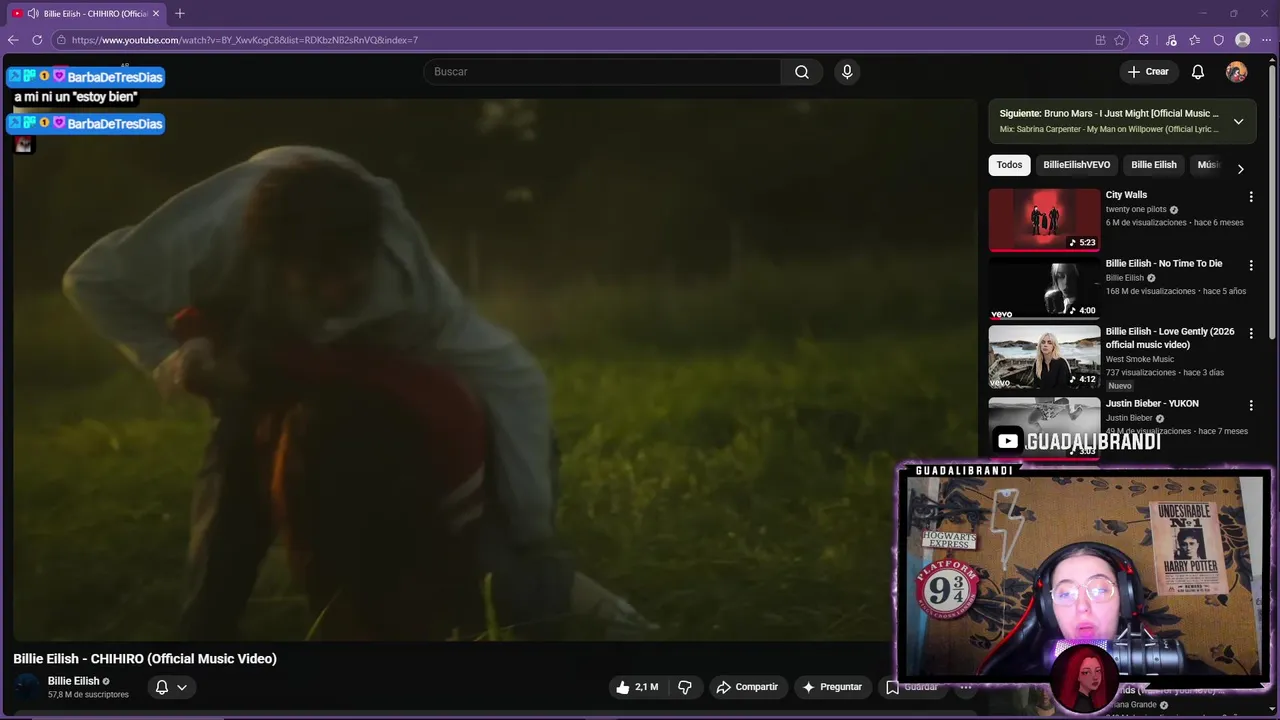
Task: Click the Crear button
Action: [x=1148, y=72]
